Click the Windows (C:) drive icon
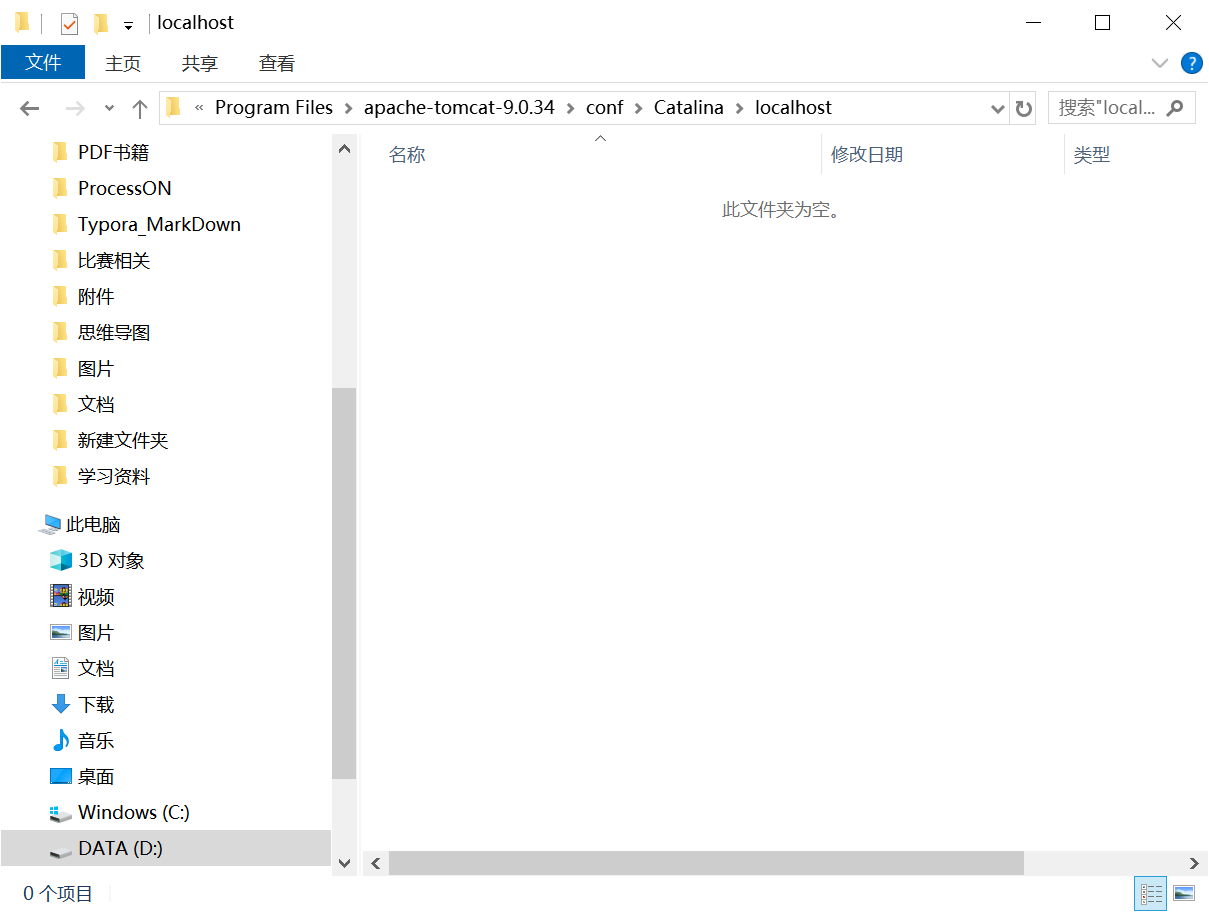 [x=61, y=813]
